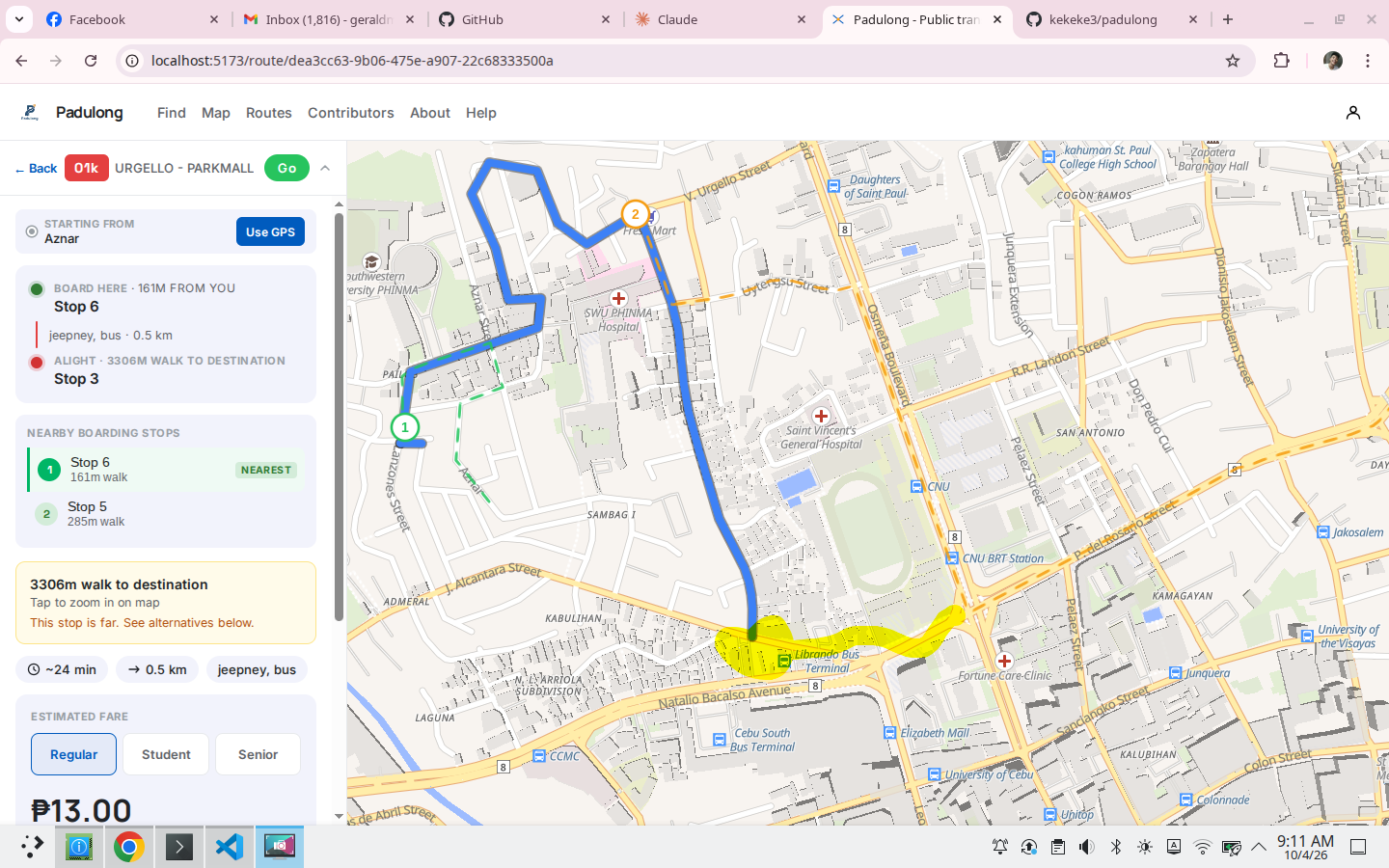Click the volume icon in system tray
This screenshot has height=868, width=1389.
click(x=1086, y=847)
